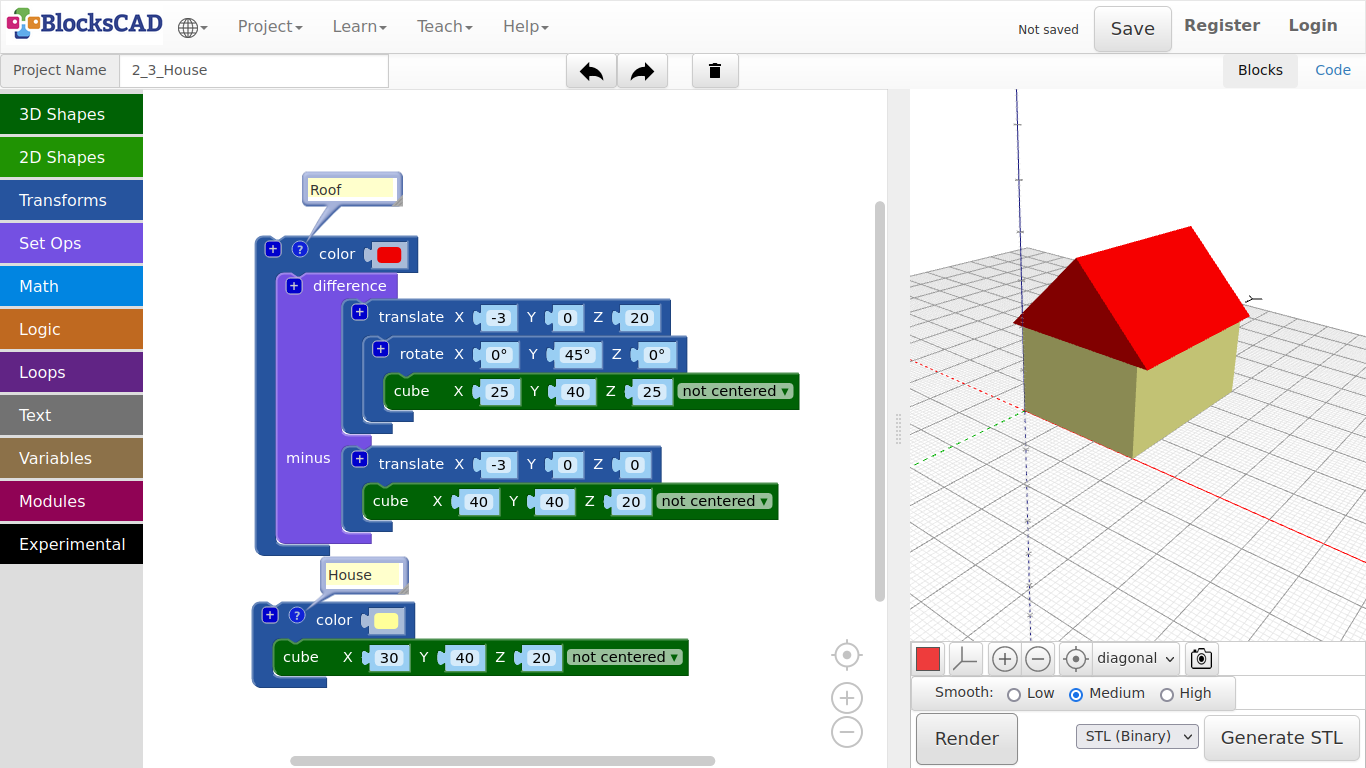Click the trash can delete icon

[715, 71]
